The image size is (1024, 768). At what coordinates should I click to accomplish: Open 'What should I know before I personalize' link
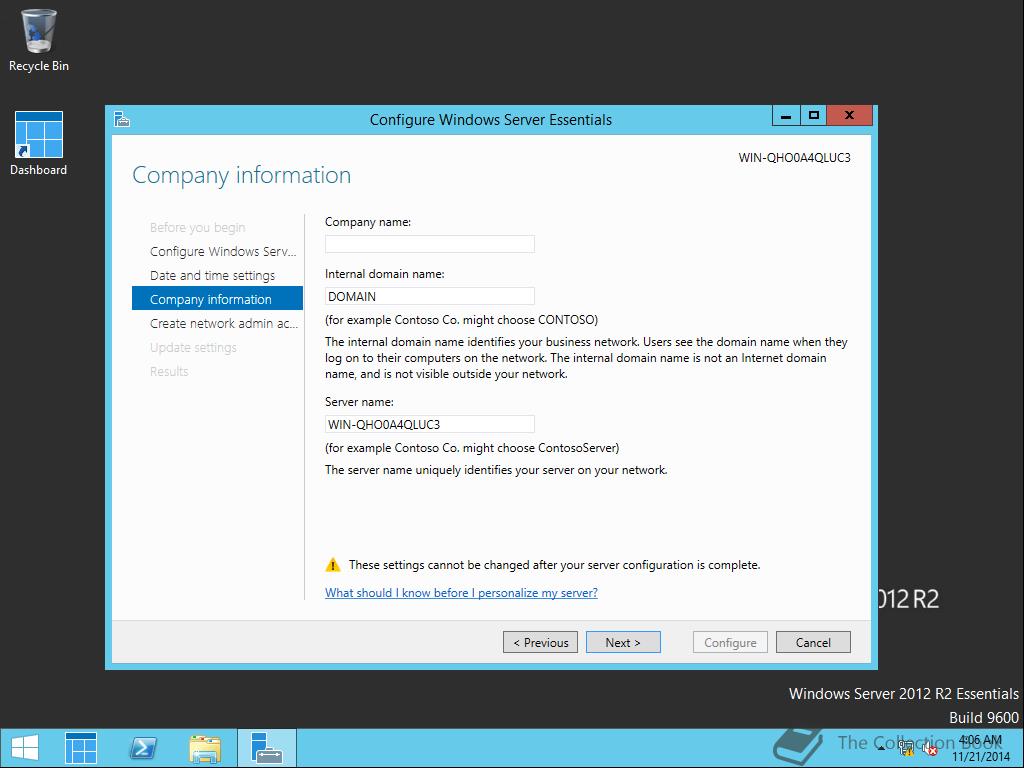(x=461, y=592)
